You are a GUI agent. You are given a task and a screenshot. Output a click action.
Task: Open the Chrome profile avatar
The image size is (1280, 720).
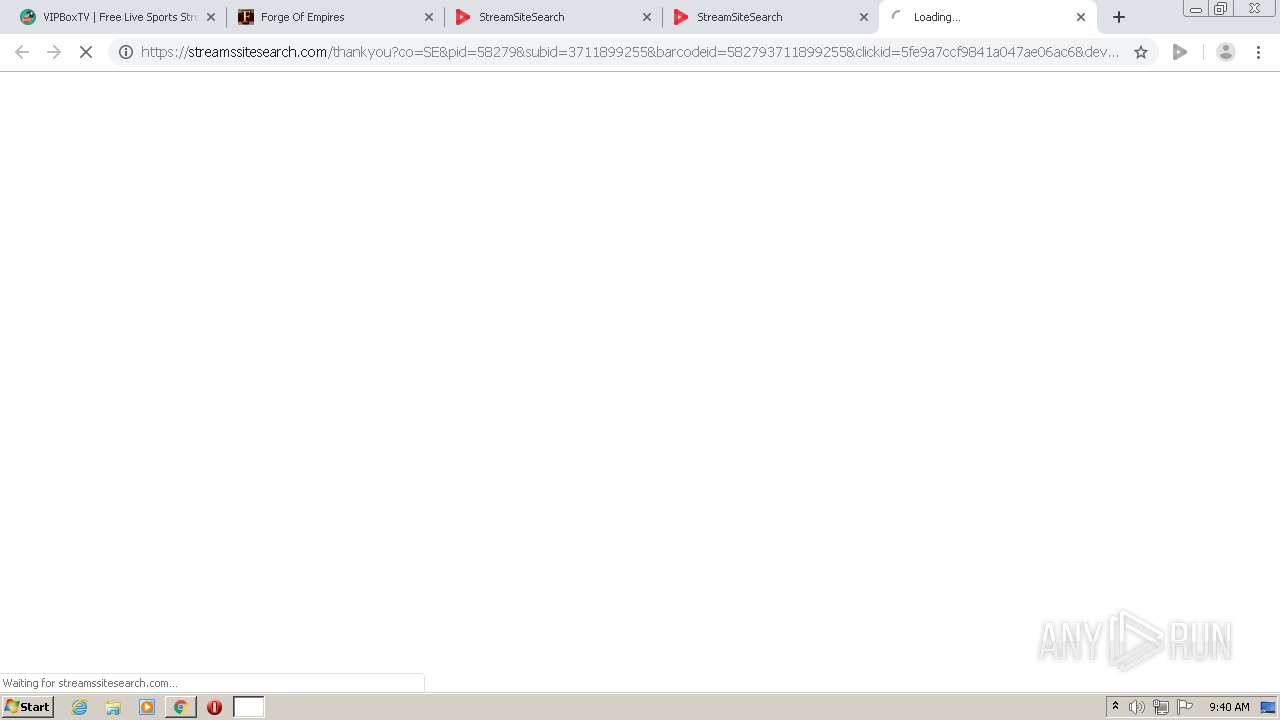click(x=1226, y=52)
